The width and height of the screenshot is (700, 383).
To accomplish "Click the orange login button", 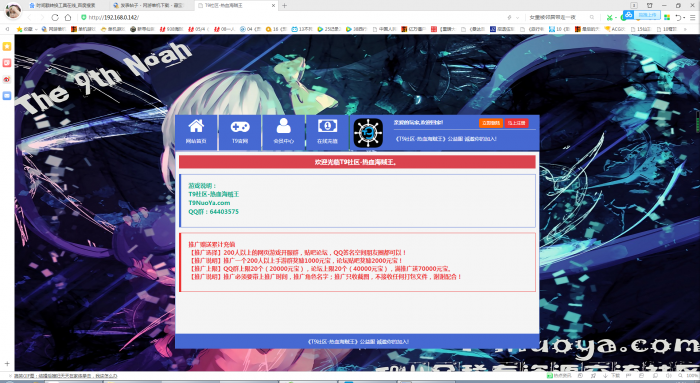I will pos(491,123).
